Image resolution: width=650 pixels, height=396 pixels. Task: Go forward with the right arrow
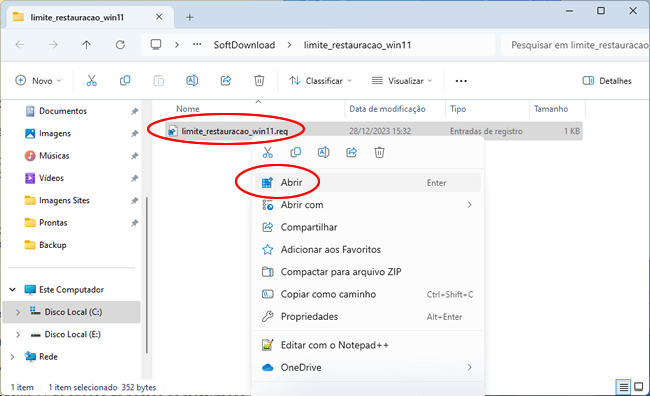(53, 45)
